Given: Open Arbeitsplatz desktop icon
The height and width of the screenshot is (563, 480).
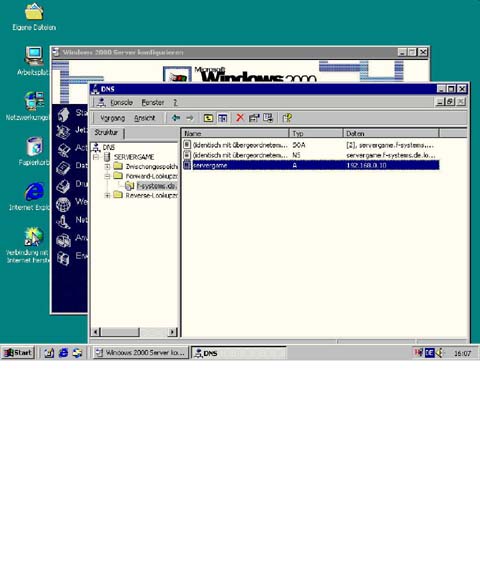Looking at the screenshot, I should point(33,61).
